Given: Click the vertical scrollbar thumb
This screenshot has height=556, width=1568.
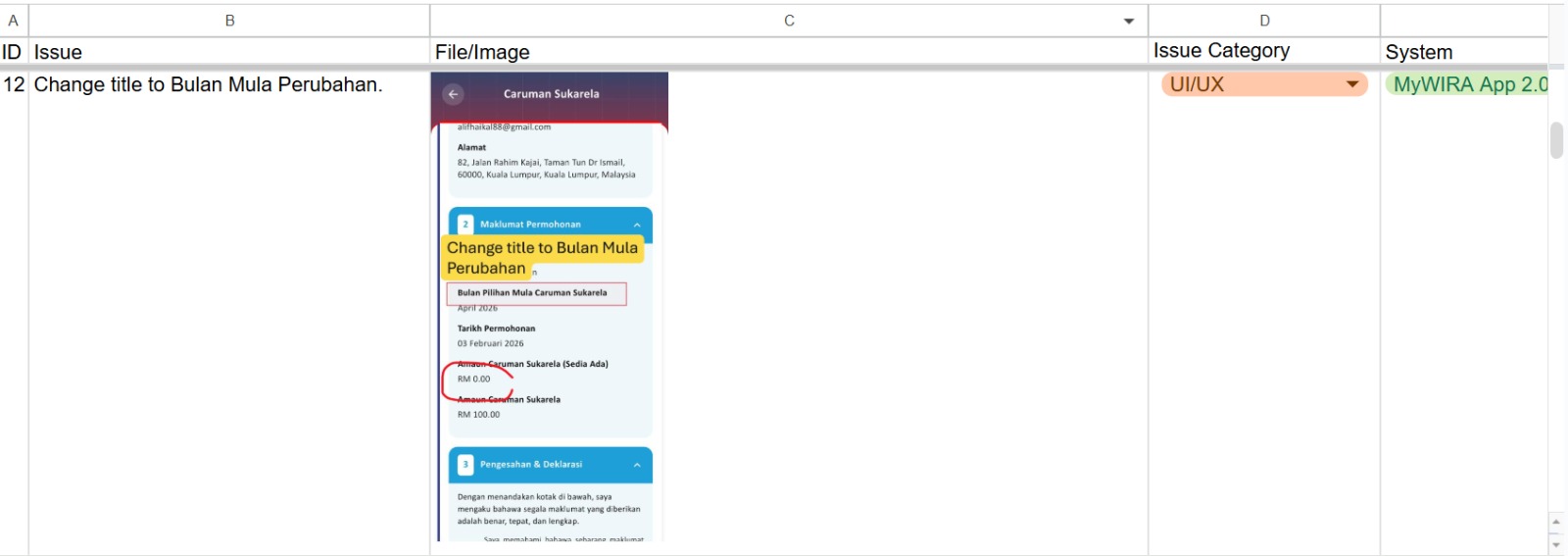Looking at the screenshot, I should (x=1556, y=140).
